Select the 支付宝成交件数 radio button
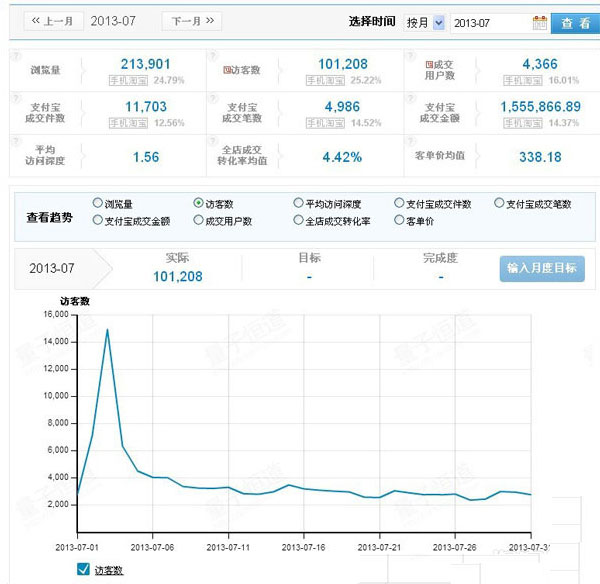Image resolution: width=600 pixels, height=584 pixels. tap(399, 203)
